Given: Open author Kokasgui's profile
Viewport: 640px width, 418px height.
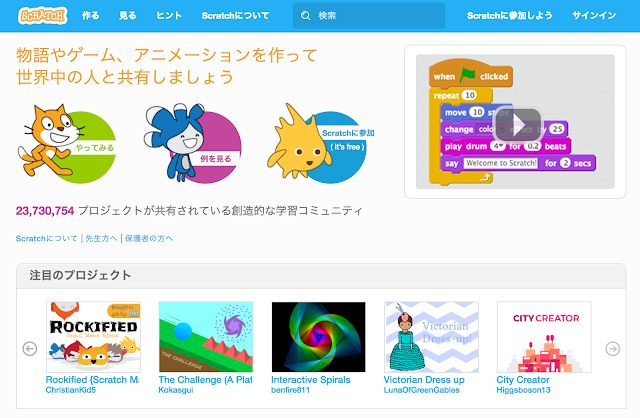Looking at the screenshot, I should click(x=176, y=390).
